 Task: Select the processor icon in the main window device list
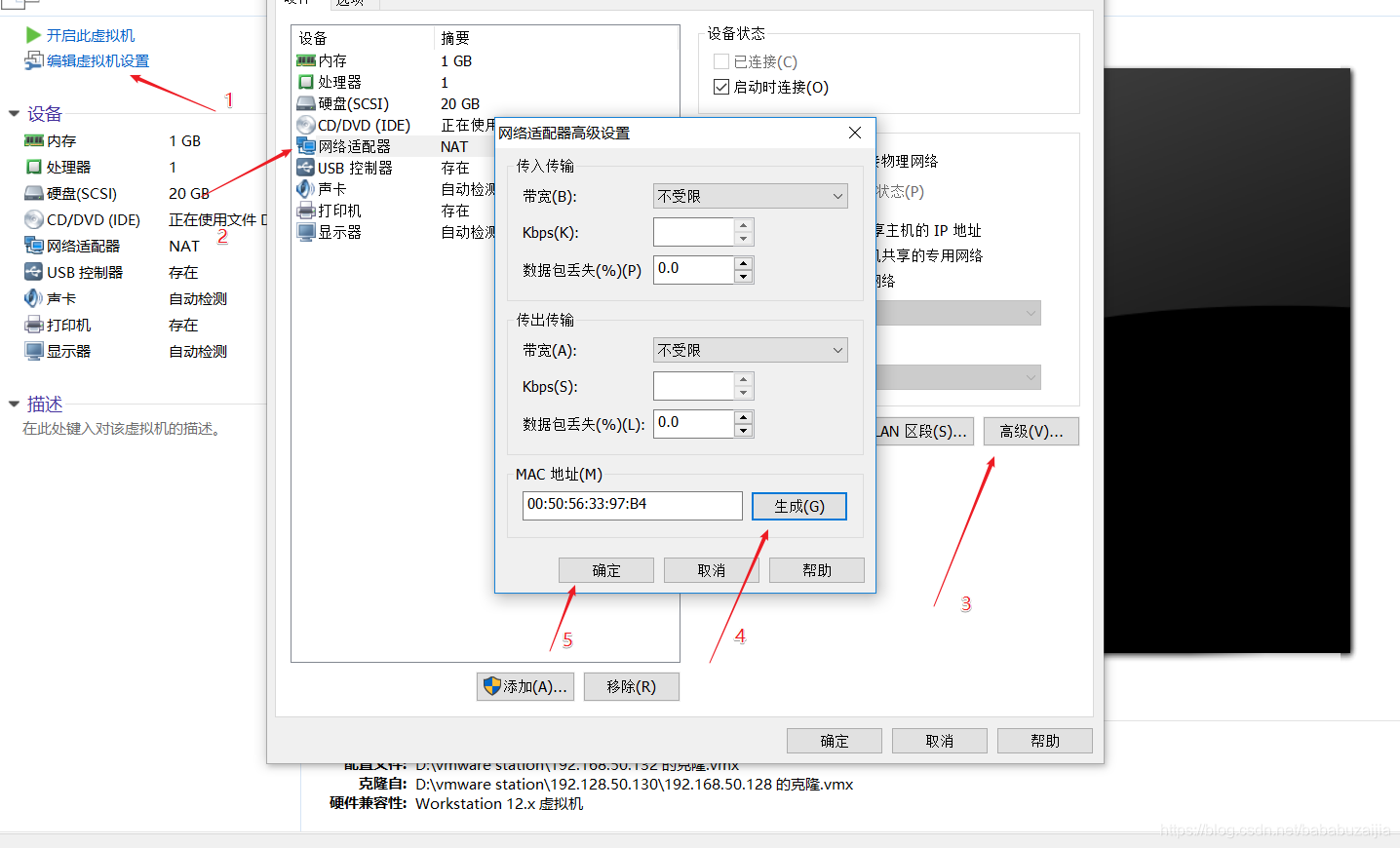point(34,167)
